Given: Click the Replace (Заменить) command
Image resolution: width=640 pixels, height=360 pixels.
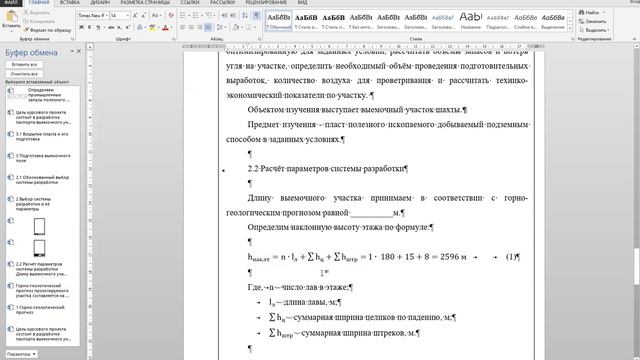Looking at the screenshot, I should tap(592, 21).
